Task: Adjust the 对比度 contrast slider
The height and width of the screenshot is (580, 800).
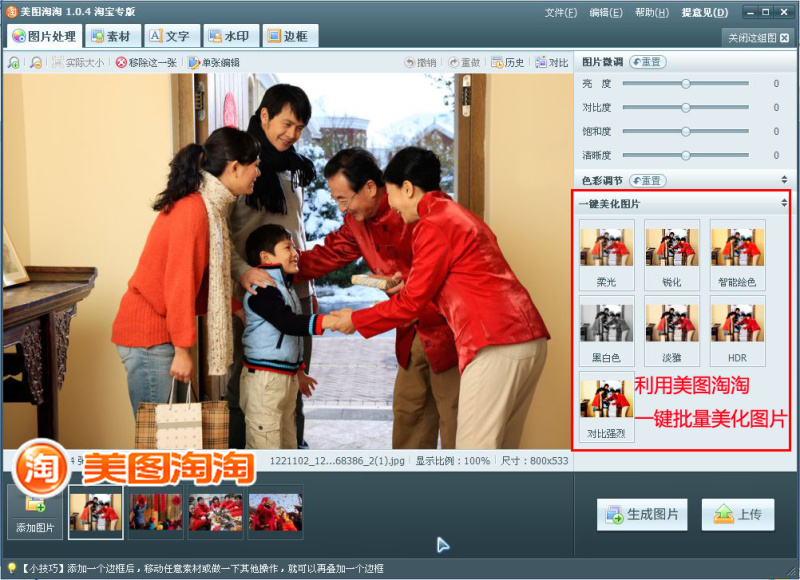Action: [686, 108]
